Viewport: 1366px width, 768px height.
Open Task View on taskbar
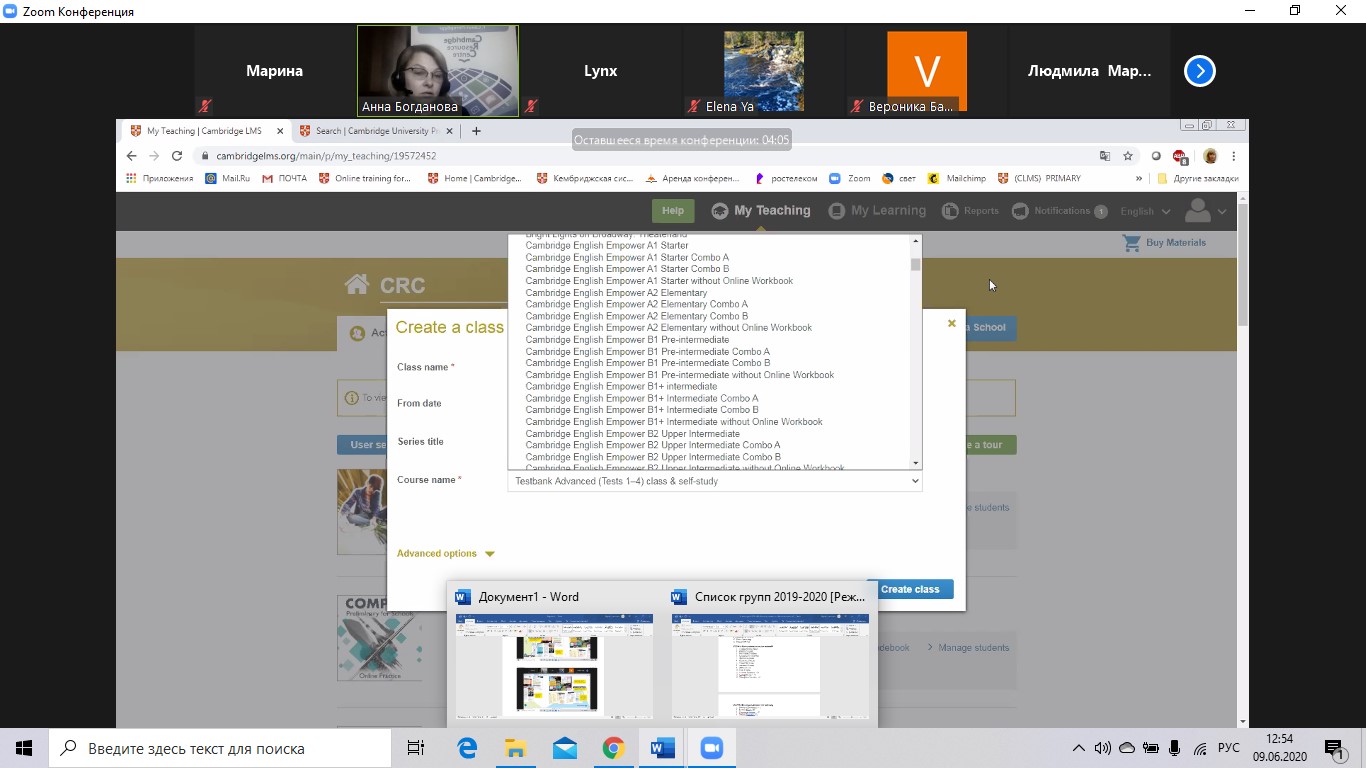(416, 748)
